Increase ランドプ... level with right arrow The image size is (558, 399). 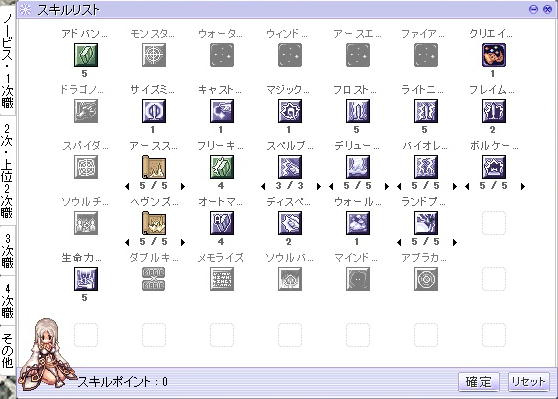(x=455, y=242)
